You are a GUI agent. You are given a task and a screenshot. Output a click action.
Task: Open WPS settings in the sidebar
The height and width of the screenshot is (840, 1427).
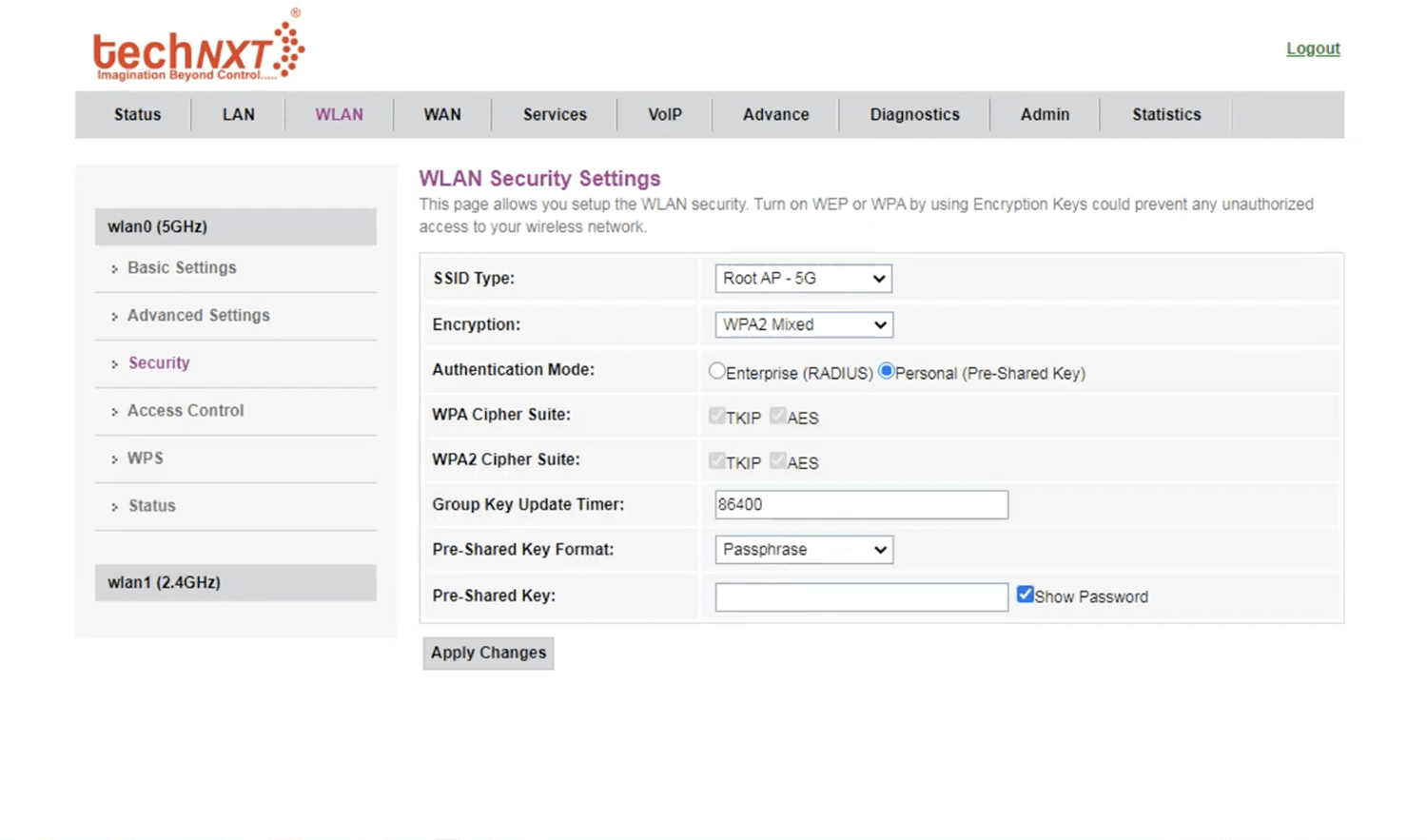click(146, 459)
